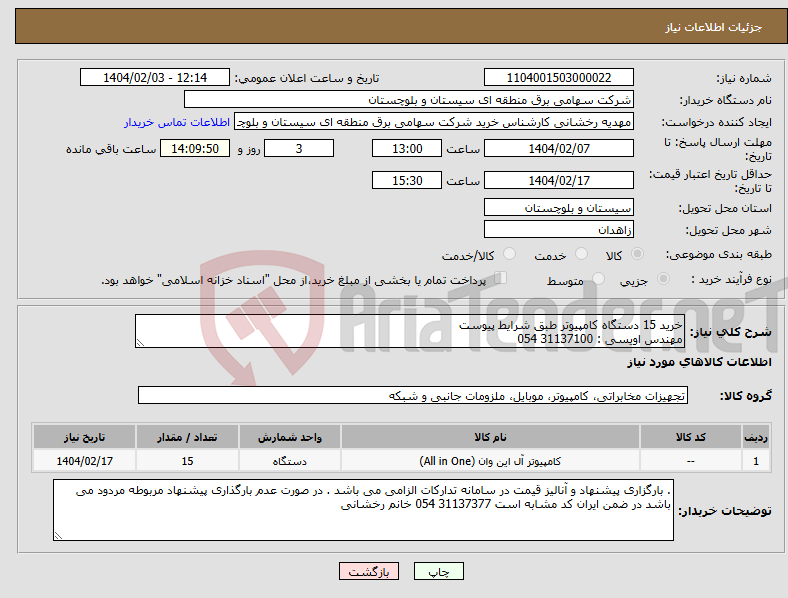Click the resize handle of buyer notes textarea
Viewport: 788px width, 598px height.
click(58, 536)
